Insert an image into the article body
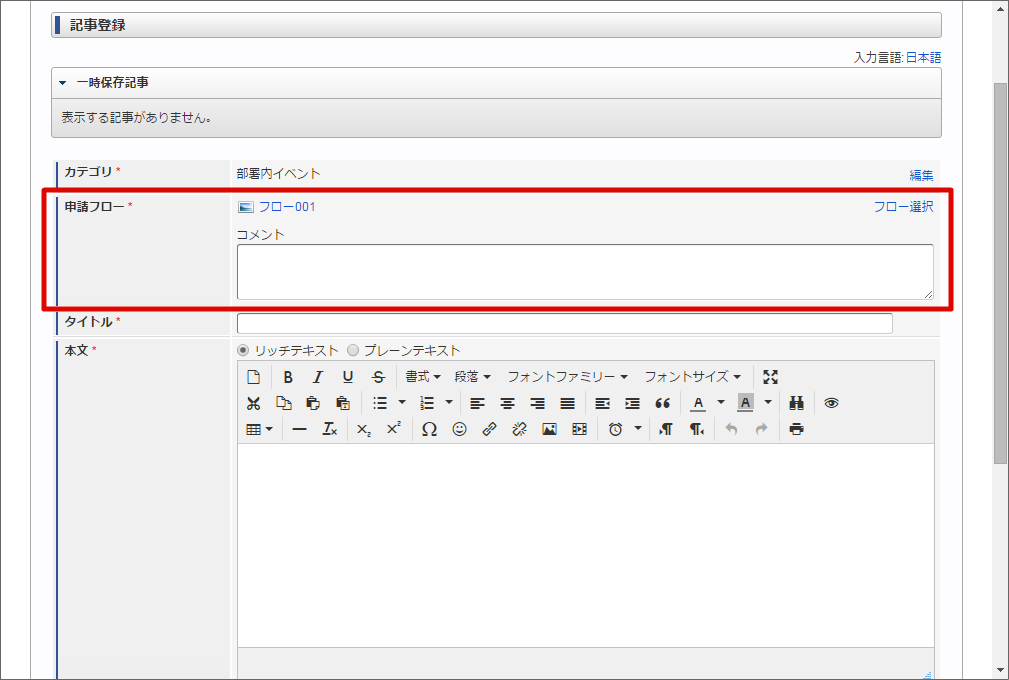Image resolution: width=1009 pixels, height=680 pixels. tap(549, 429)
